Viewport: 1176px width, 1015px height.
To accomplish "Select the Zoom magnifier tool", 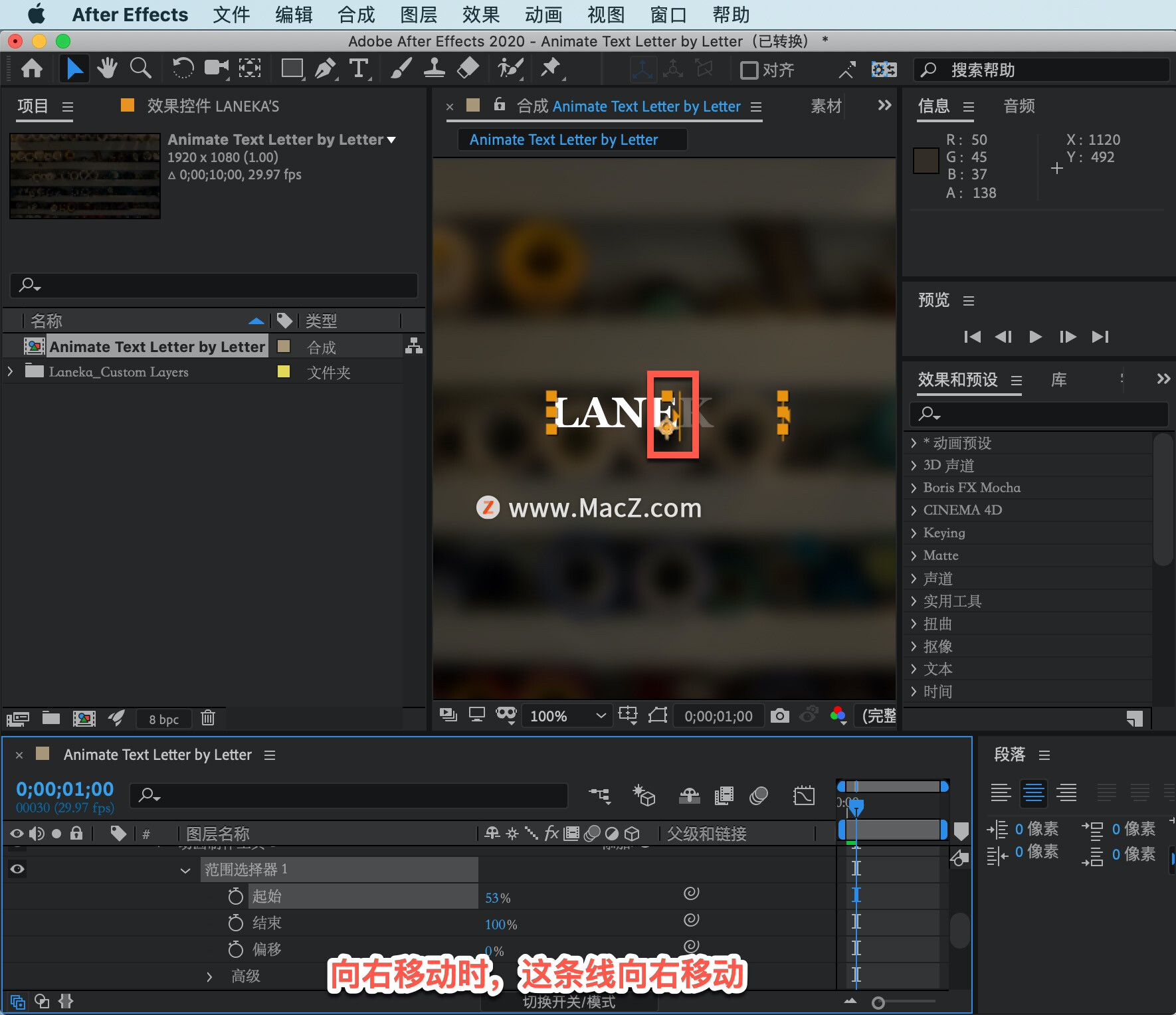I will point(140,68).
